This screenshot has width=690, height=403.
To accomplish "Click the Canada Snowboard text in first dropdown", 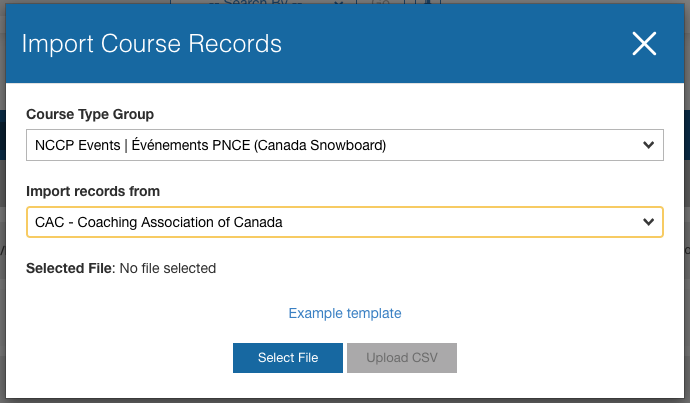I will coord(321,146).
